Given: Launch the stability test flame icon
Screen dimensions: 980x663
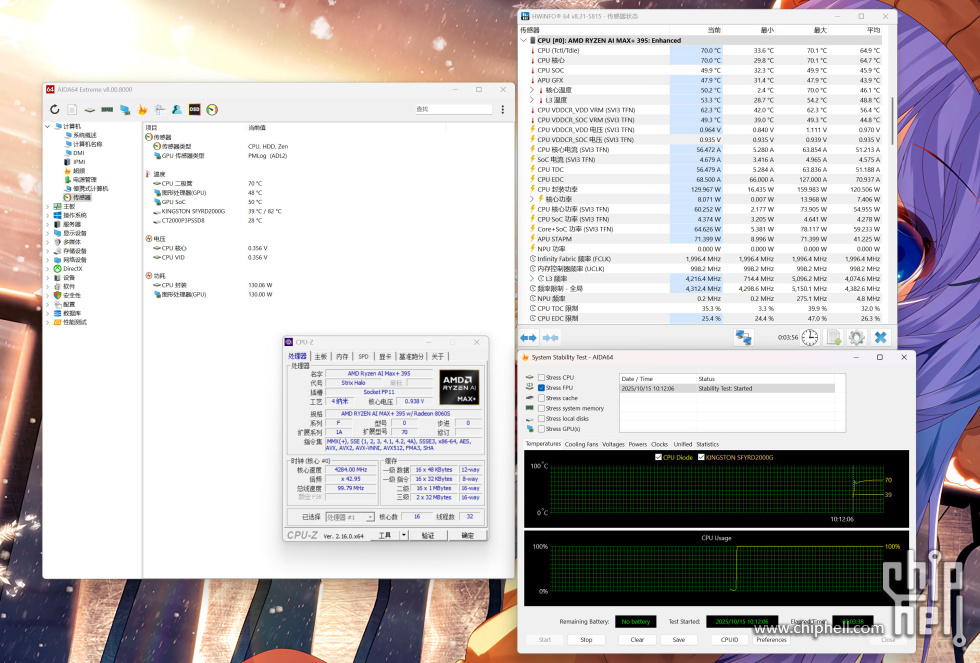Looking at the screenshot, I should (143, 109).
